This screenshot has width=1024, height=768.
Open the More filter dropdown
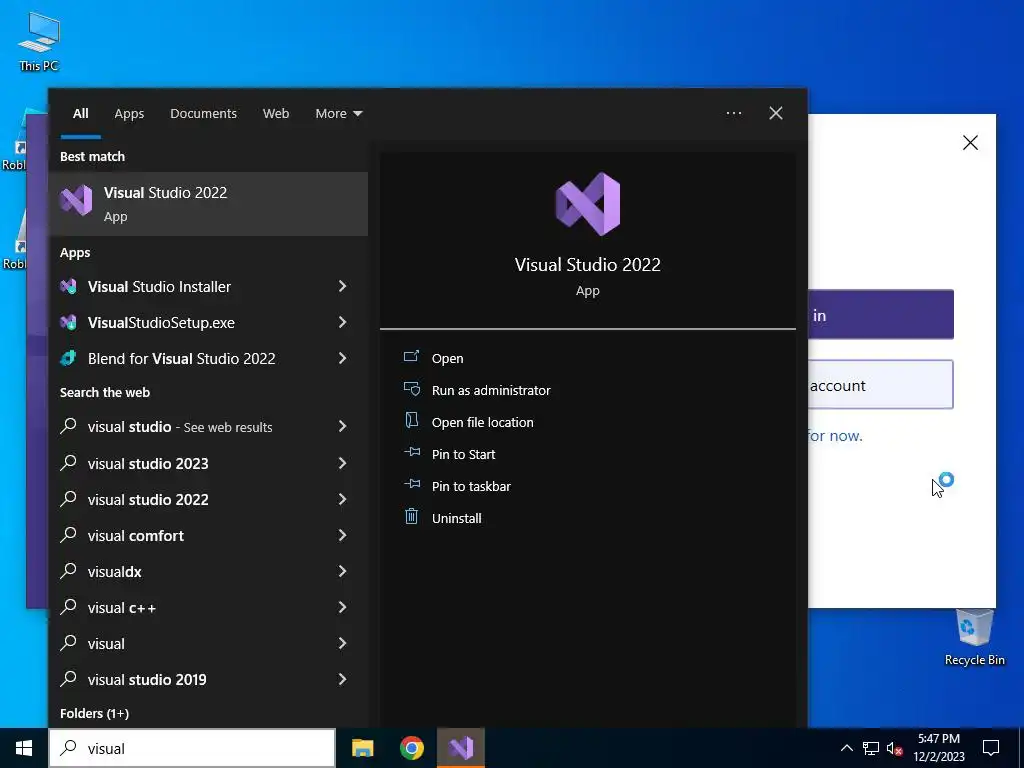338,113
